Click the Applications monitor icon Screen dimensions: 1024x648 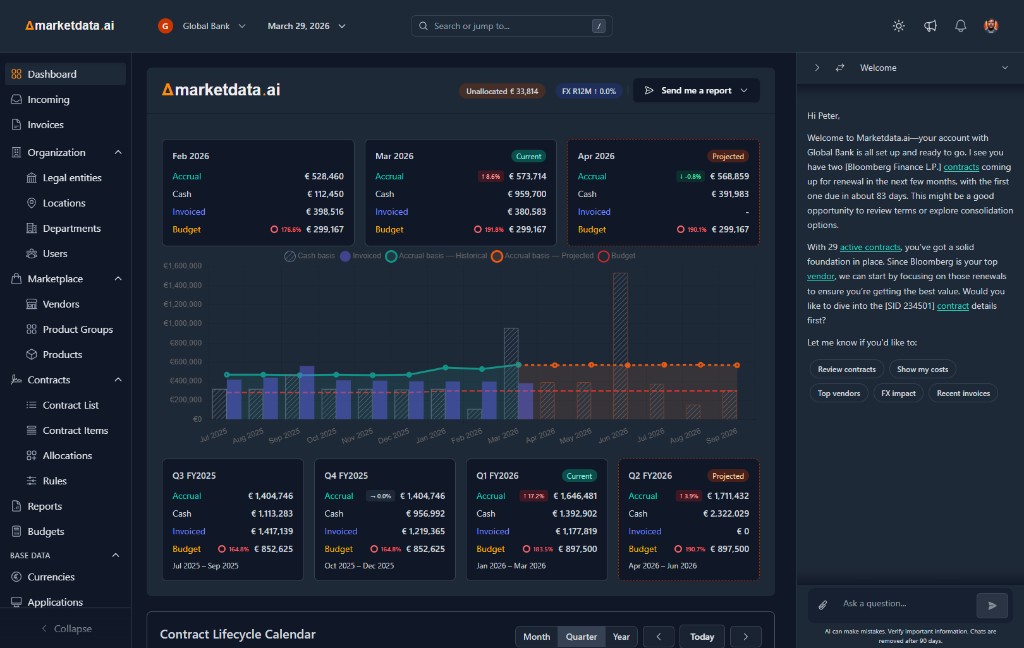[16, 602]
